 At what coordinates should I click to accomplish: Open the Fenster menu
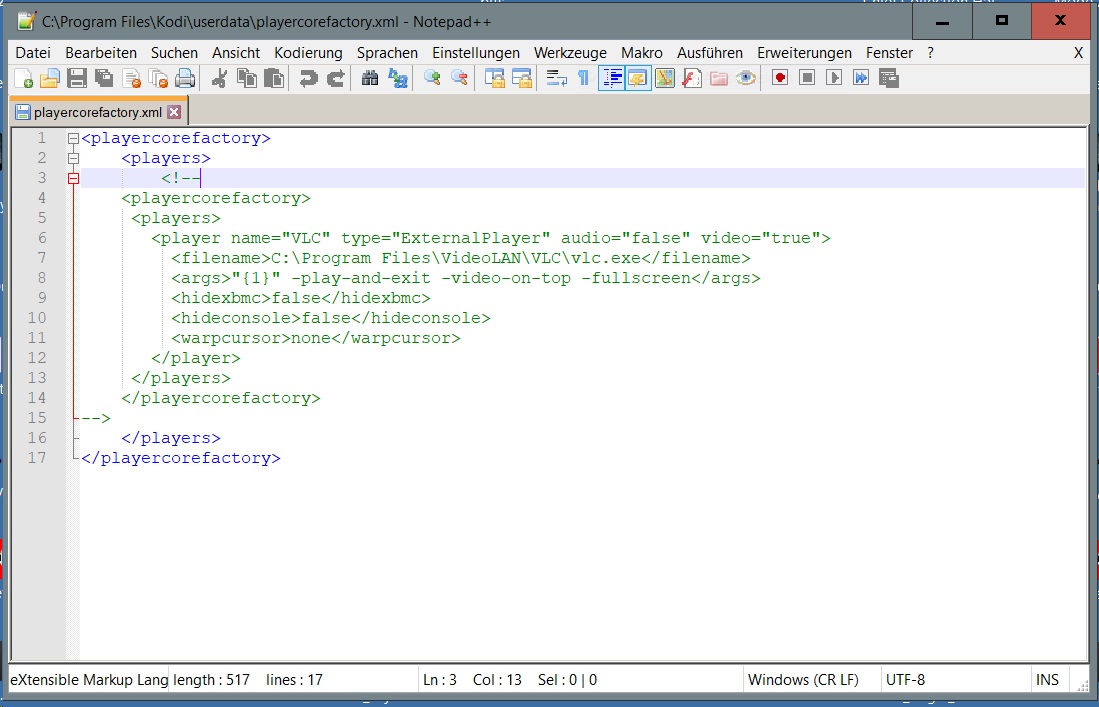889,53
